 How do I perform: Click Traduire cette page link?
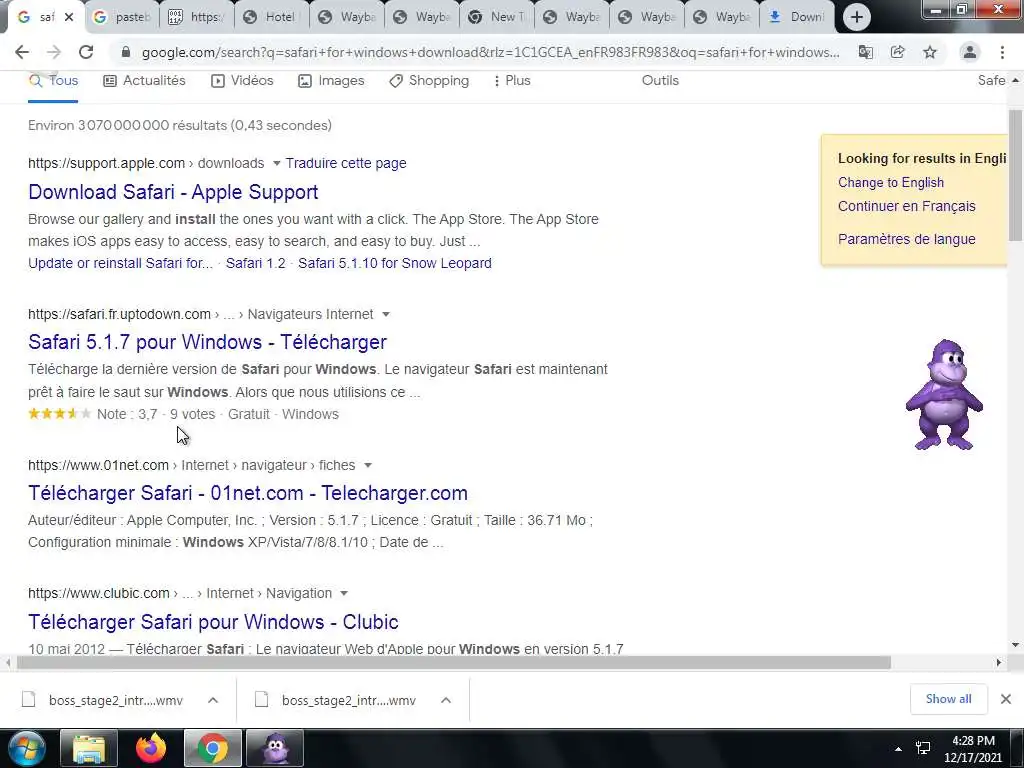[x=345, y=163]
